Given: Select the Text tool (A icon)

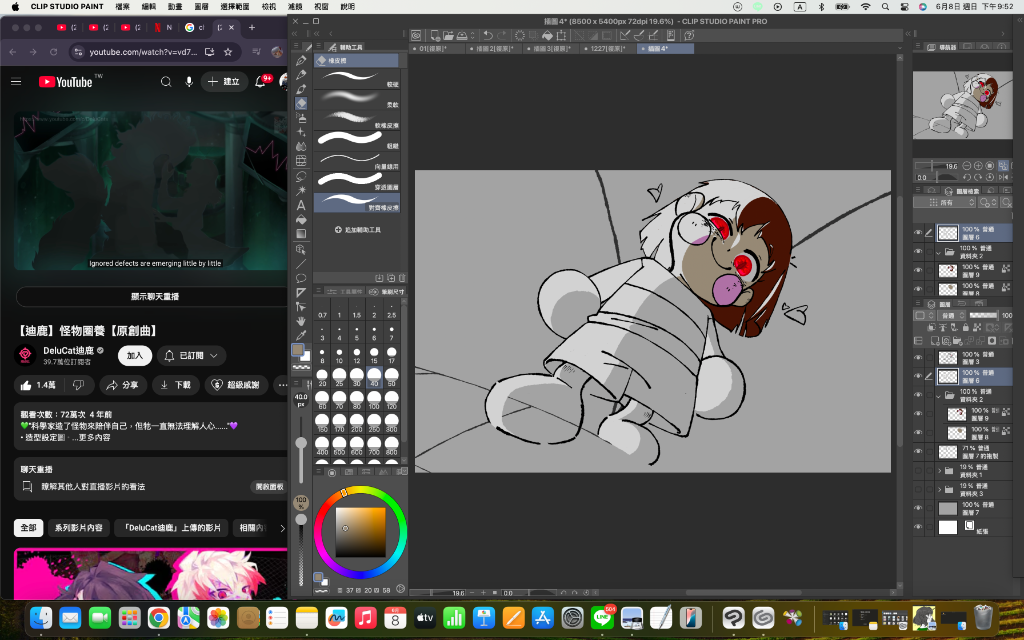Looking at the screenshot, I should coord(301,205).
